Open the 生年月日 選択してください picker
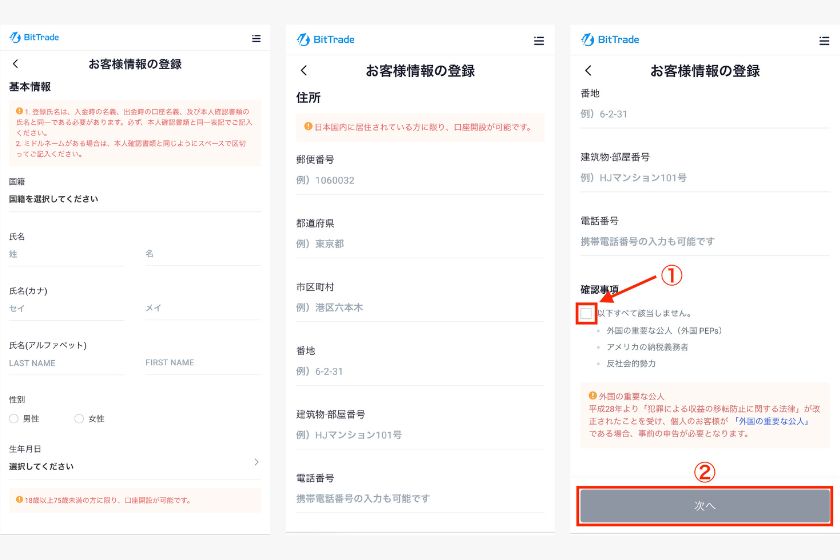This screenshot has width=840, height=560. click(135, 466)
